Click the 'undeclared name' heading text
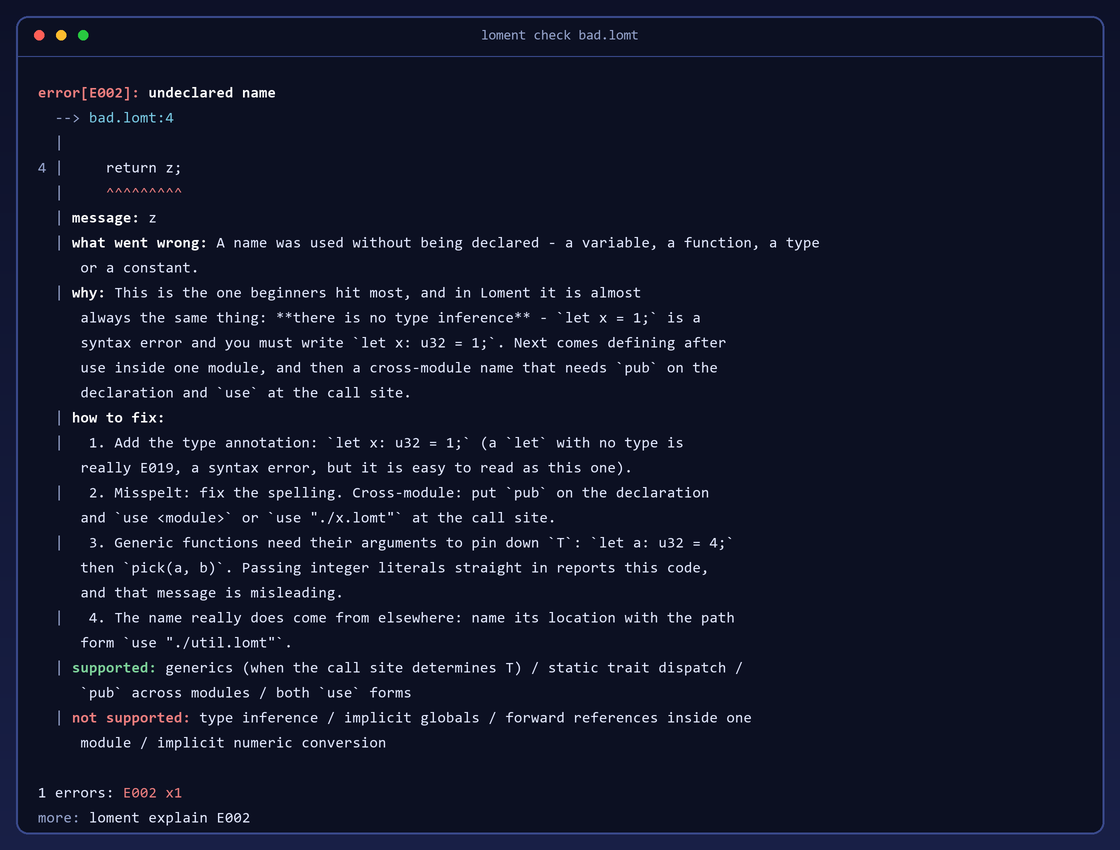1120x850 pixels. coord(211,93)
